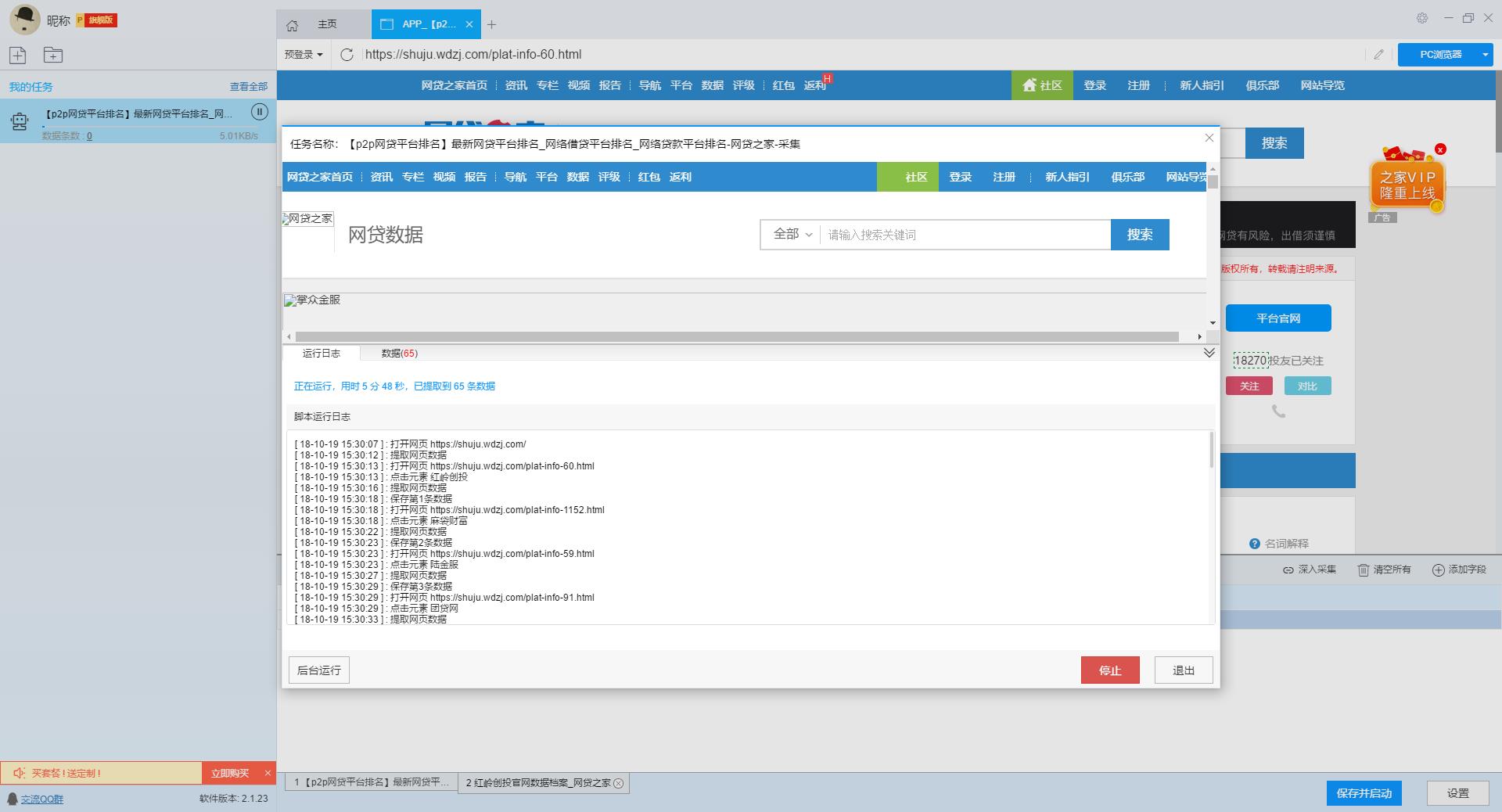Click 搜索 button in dialog preview
Screen dimensions: 1502x812
(x=1140, y=234)
